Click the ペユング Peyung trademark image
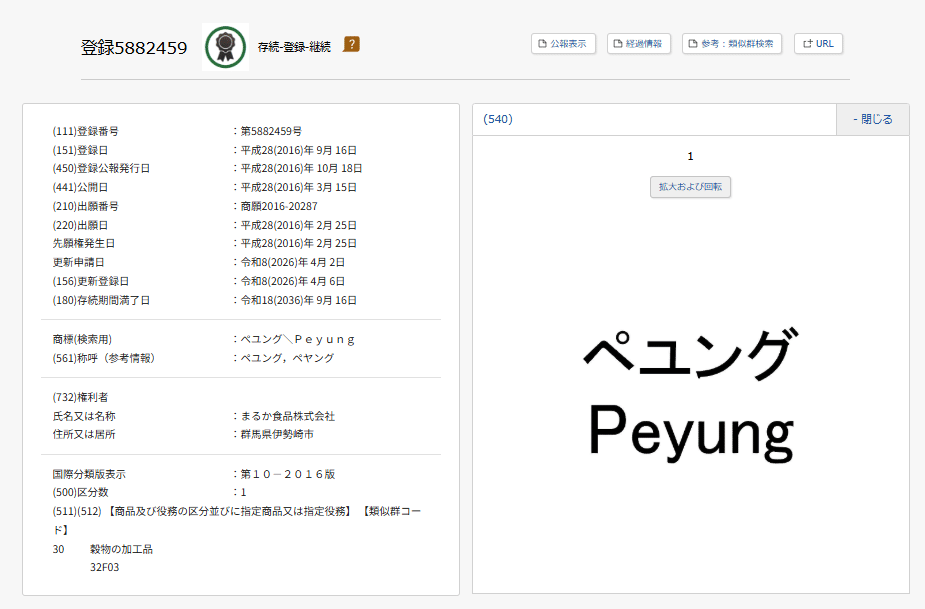The image size is (925, 609). click(691, 394)
